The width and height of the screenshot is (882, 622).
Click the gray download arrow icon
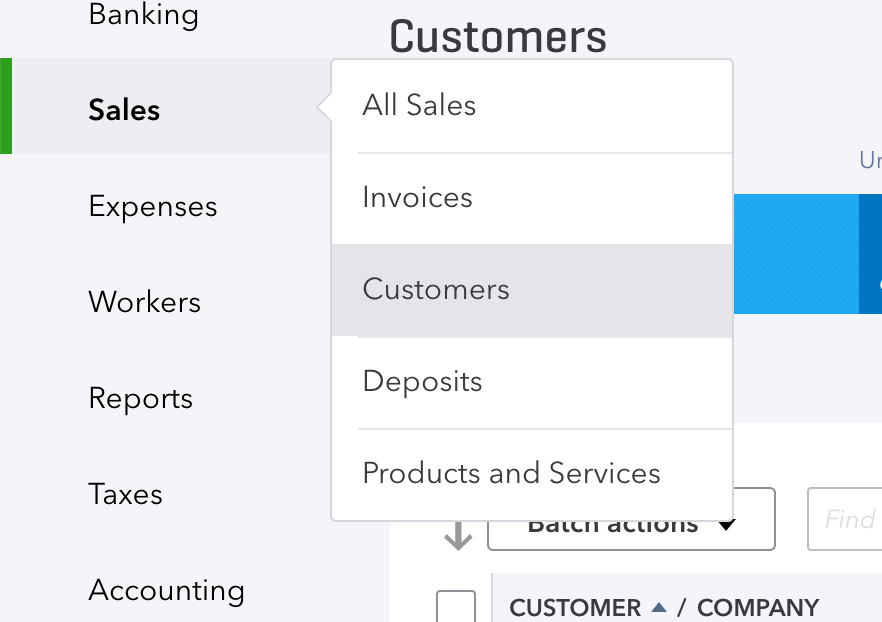pos(458,534)
